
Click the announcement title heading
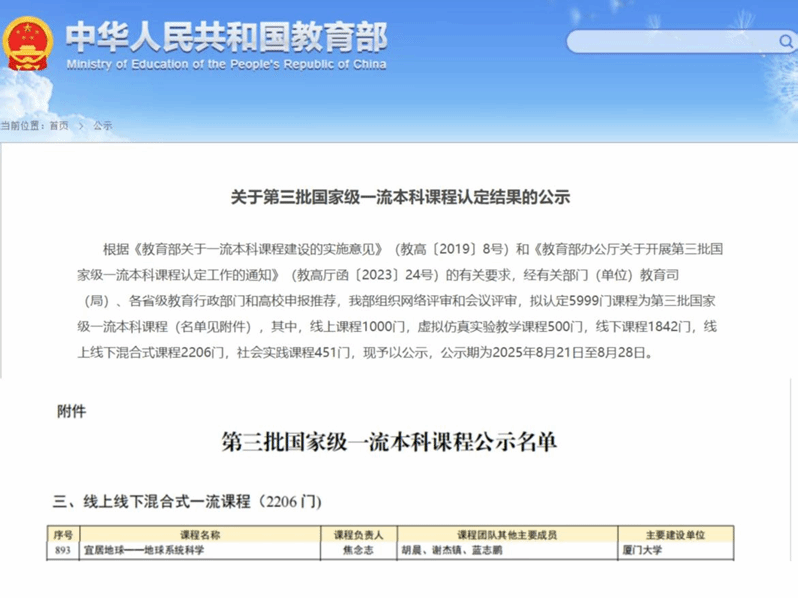pyautogui.click(x=399, y=197)
